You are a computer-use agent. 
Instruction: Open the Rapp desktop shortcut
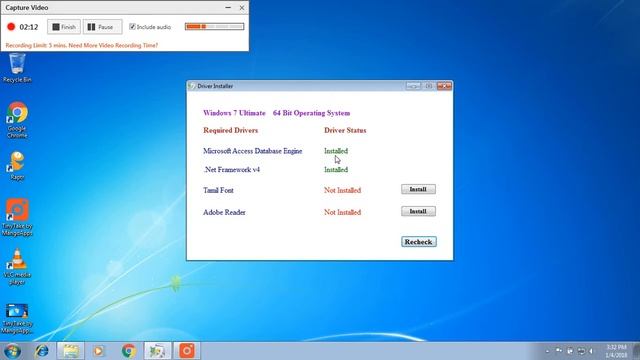tap(17, 165)
